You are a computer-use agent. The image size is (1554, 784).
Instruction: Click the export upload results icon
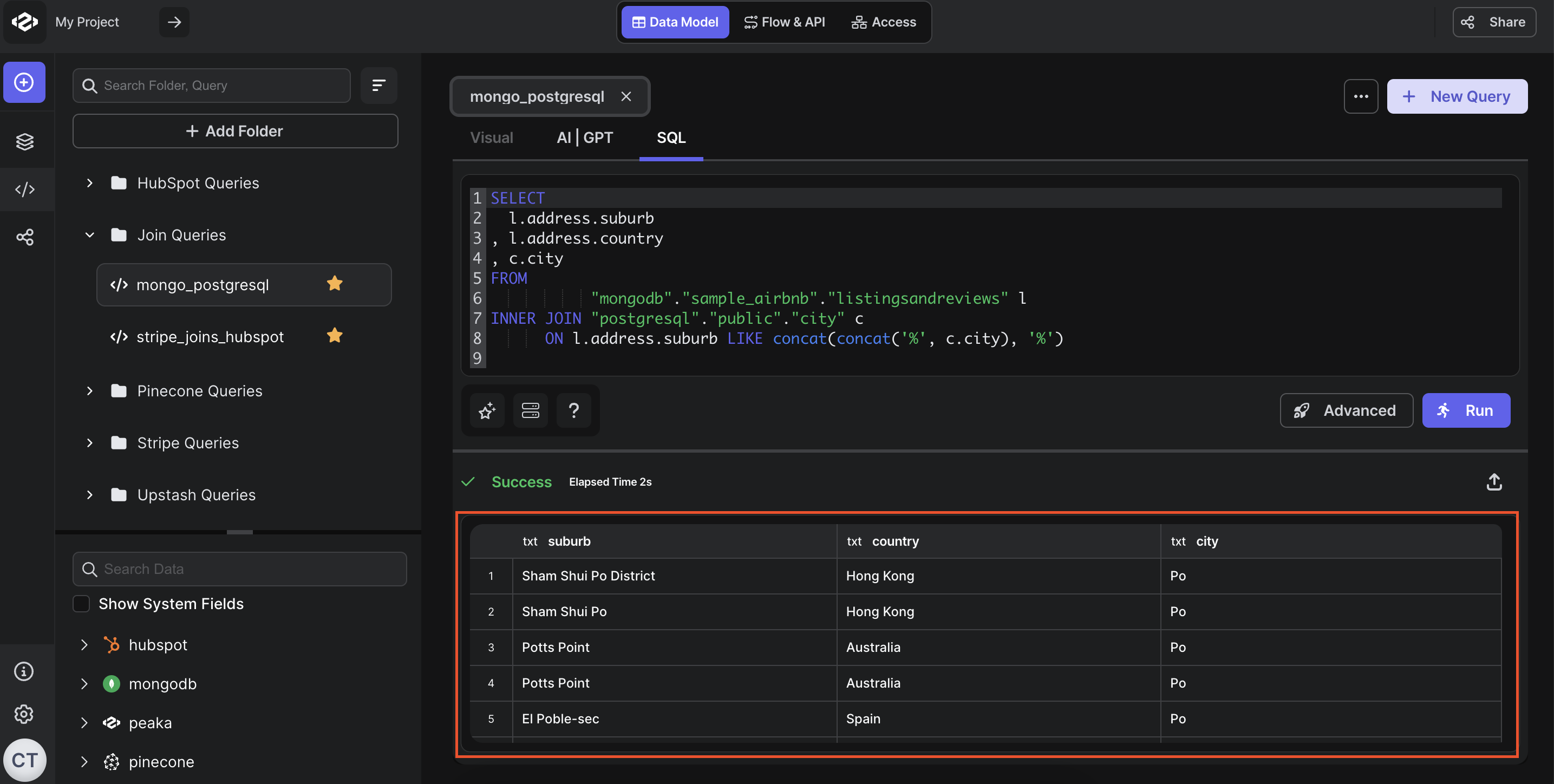tap(1494, 482)
